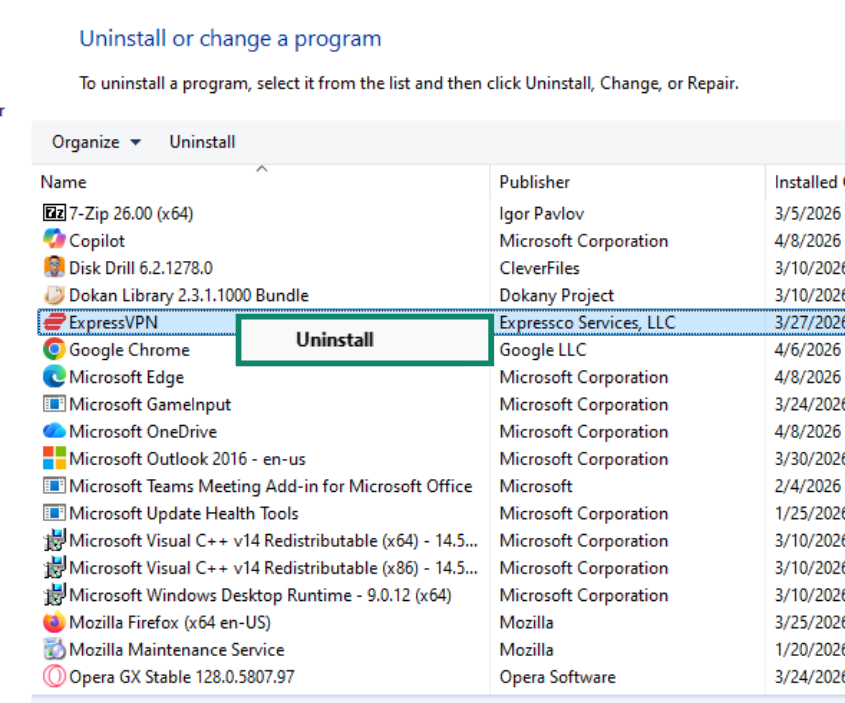The image size is (845, 703).
Task: Click the Name column header to sort
Action: tap(63, 182)
